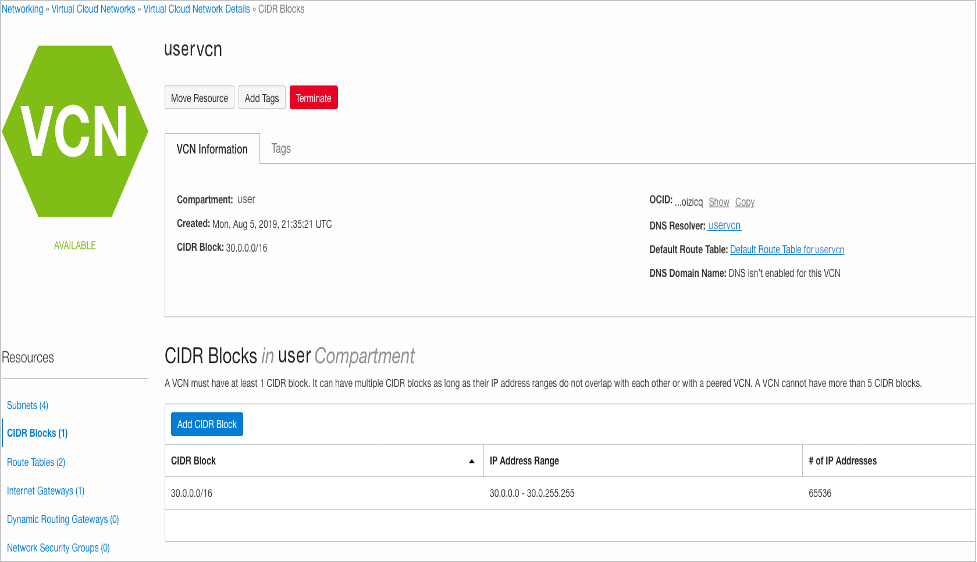Click the Add CIDR Block button

(x=207, y=424)
